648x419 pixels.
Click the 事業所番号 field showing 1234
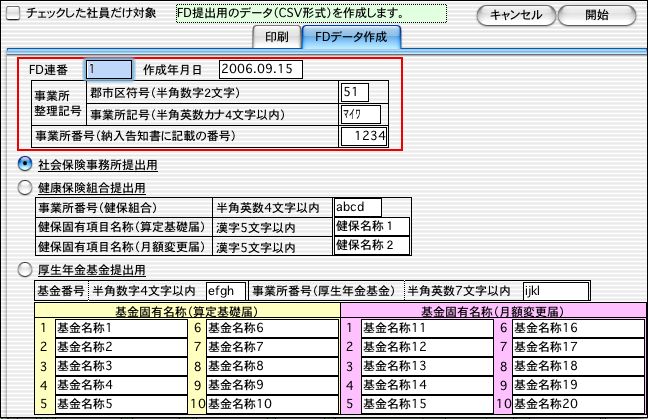tap(364, 136)
